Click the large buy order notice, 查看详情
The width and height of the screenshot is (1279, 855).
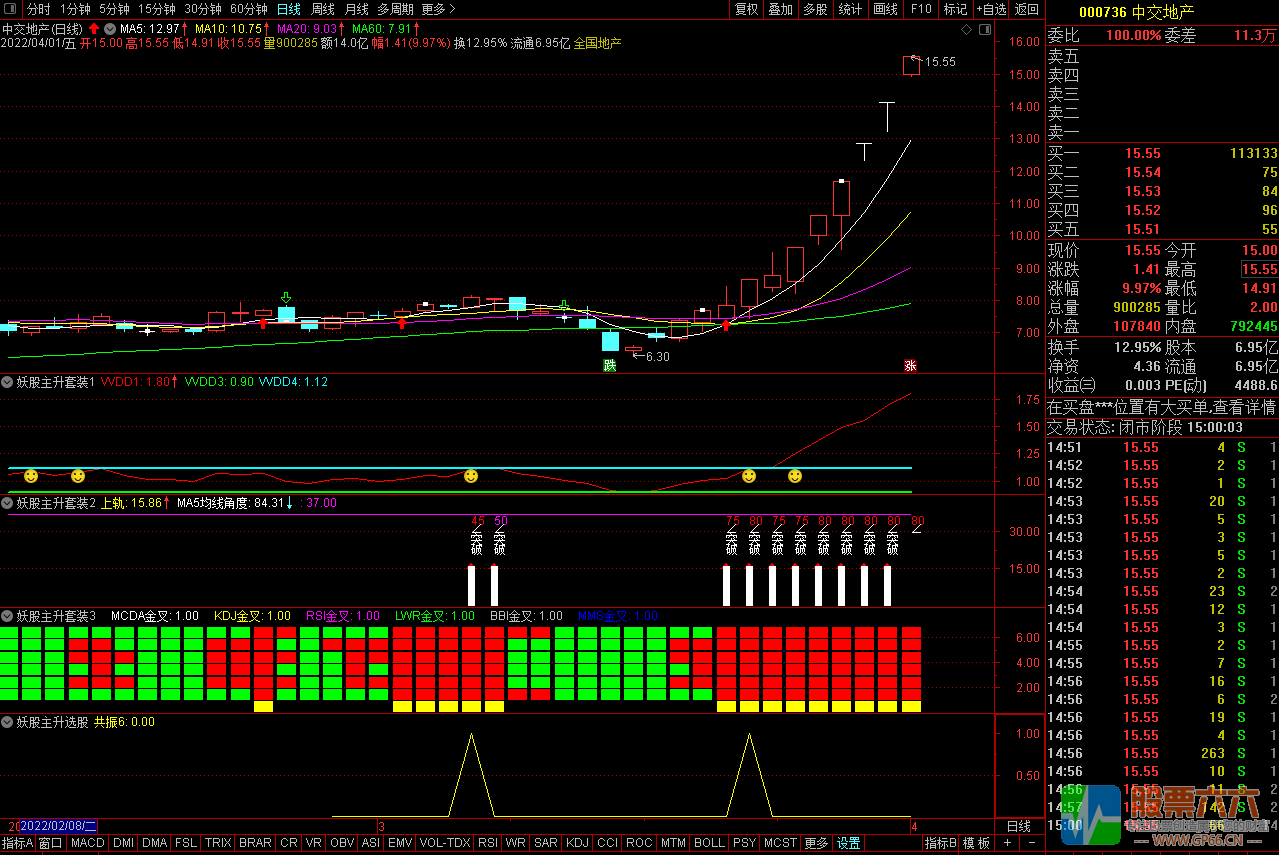[1161, 407]
